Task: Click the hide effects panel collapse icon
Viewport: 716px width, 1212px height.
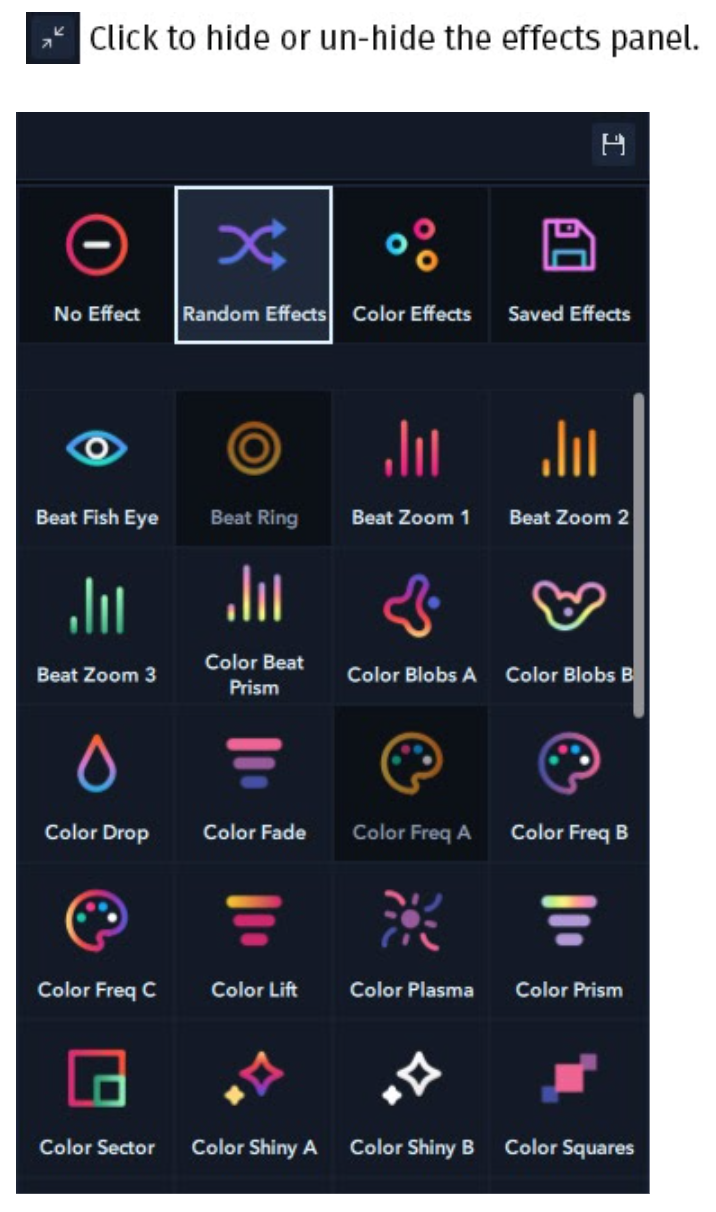Action: [52, 39]
